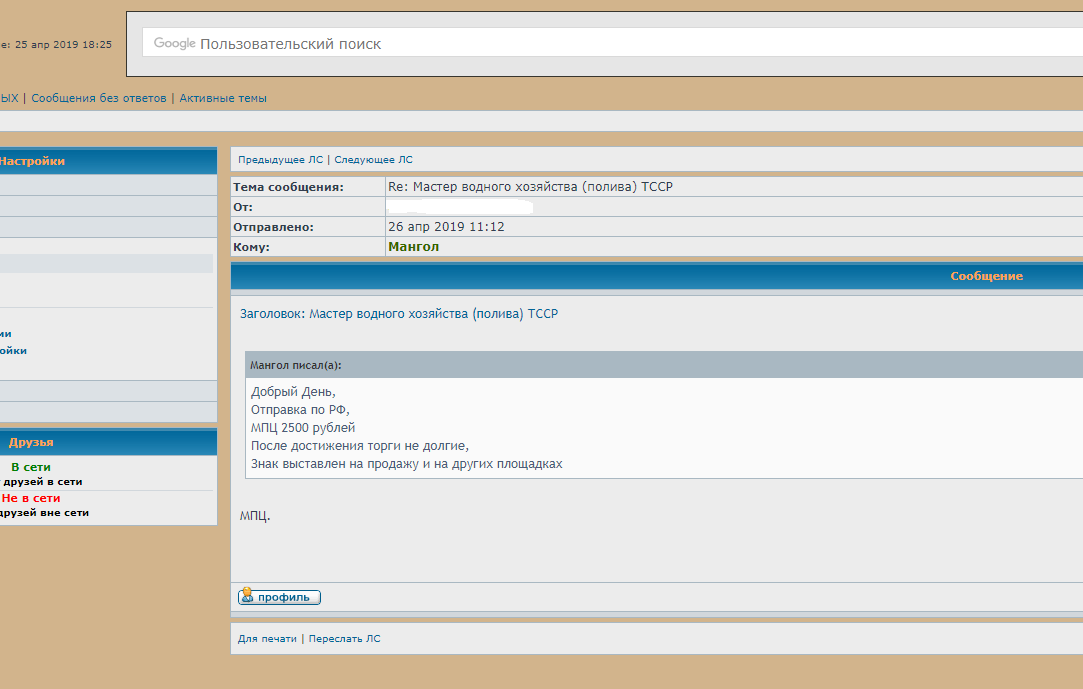Screen dimensions: 1083x689
Task: Click the green В сети friends label
Action: pos(31,467)
